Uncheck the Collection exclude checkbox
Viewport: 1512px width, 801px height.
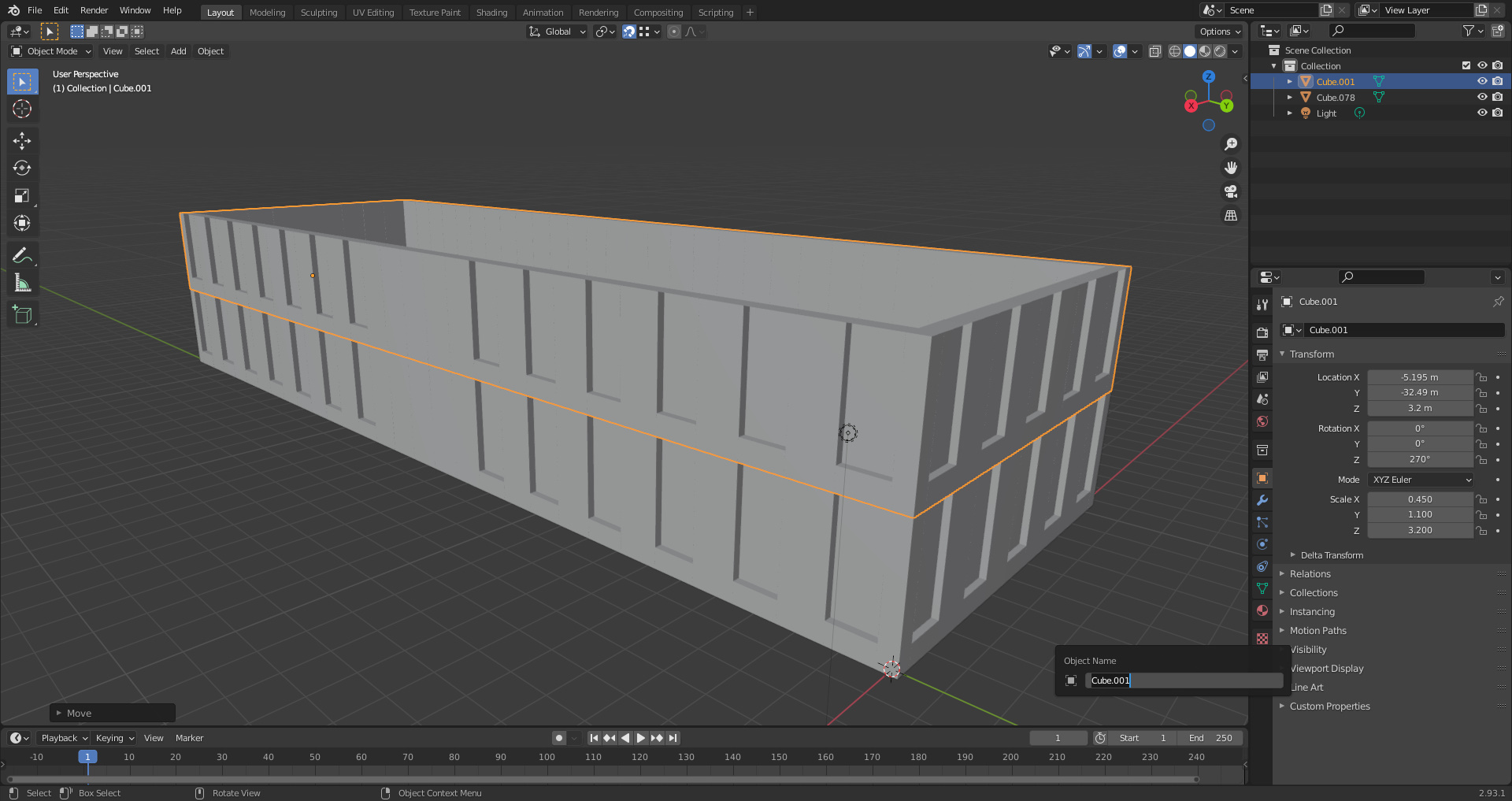click(1466, 66)
